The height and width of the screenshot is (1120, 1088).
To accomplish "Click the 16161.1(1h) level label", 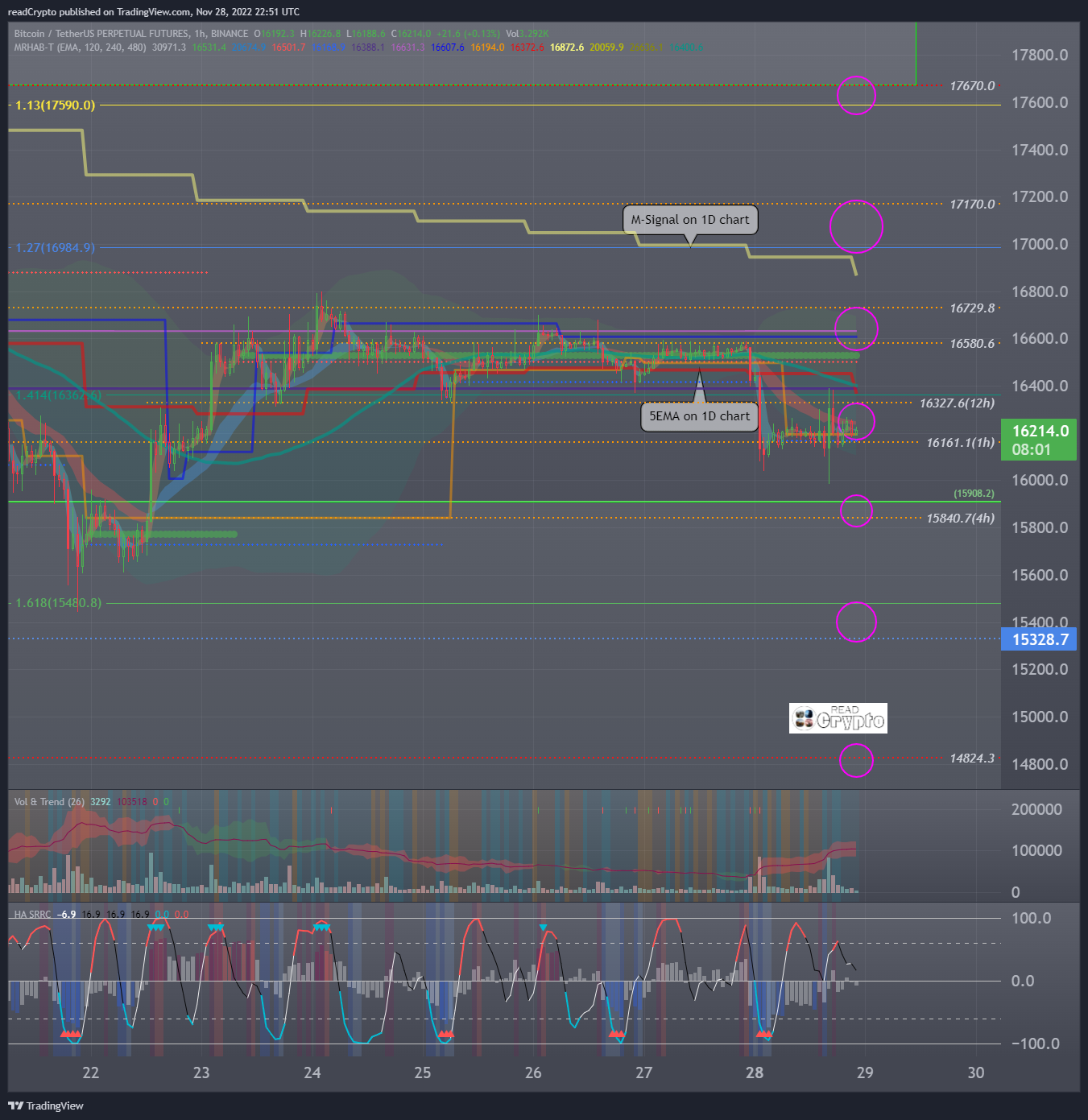I will (960, 443).
